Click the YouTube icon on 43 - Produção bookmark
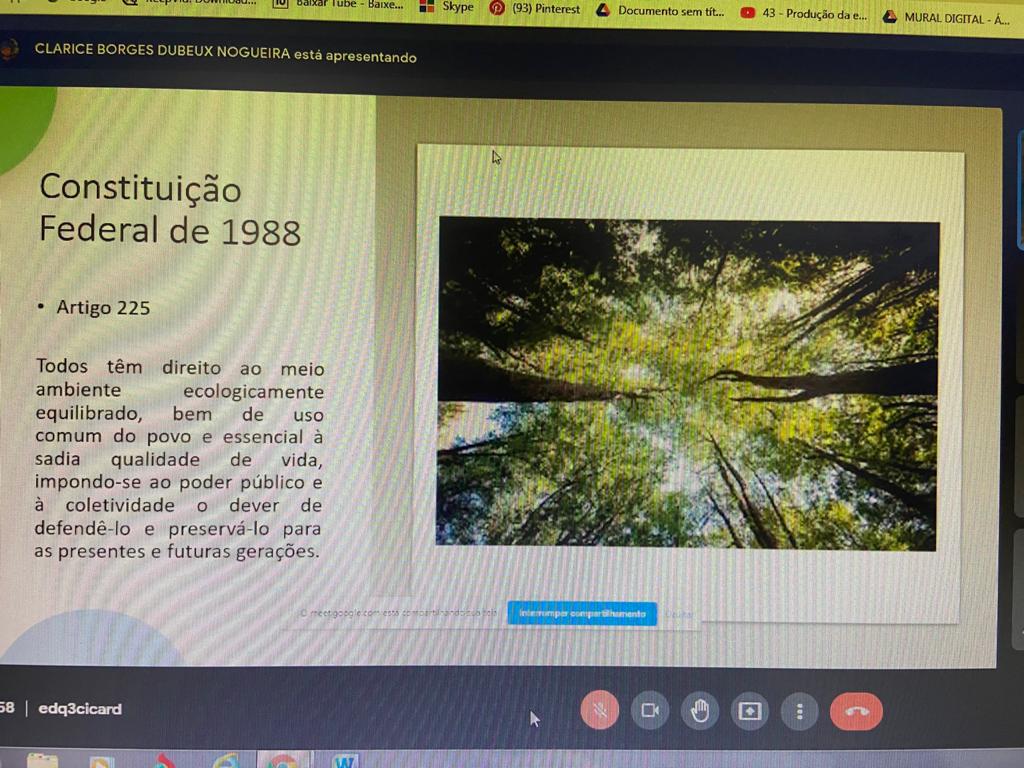 pos(748,12)
